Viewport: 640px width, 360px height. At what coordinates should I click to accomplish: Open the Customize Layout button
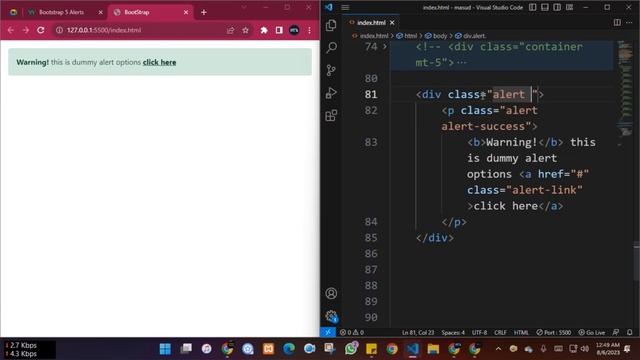coord(569,7)
